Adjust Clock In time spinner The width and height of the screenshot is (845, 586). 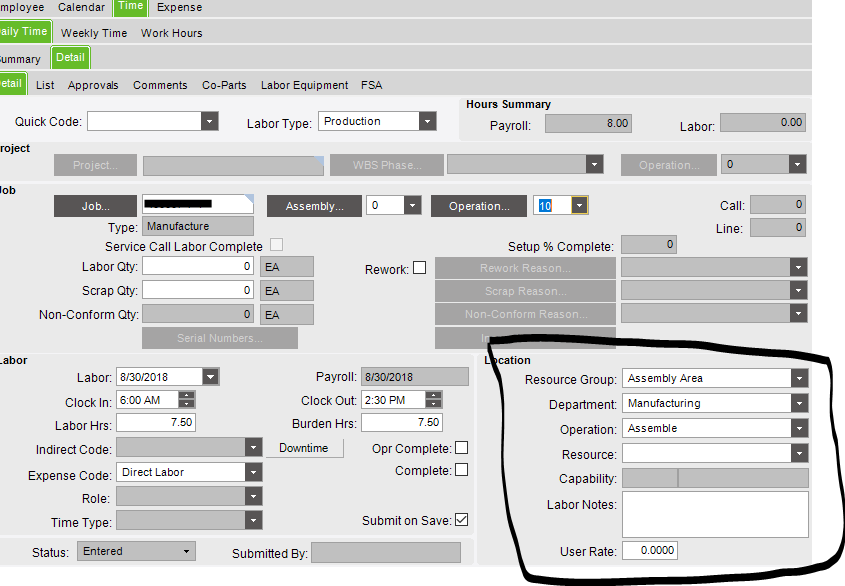pyautogui.click(x=186, y=400)
